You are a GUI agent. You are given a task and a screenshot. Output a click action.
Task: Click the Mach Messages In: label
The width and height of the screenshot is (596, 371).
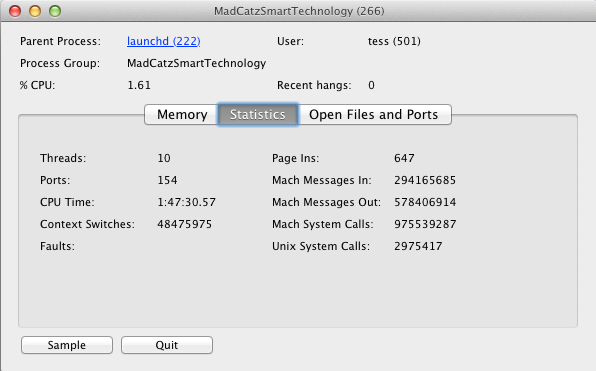[x=322, y=180]
